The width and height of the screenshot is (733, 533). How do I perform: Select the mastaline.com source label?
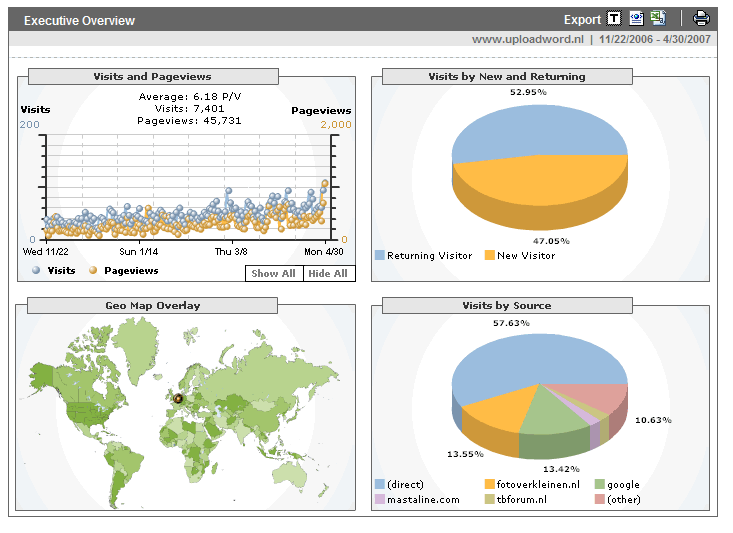[423, 500]
